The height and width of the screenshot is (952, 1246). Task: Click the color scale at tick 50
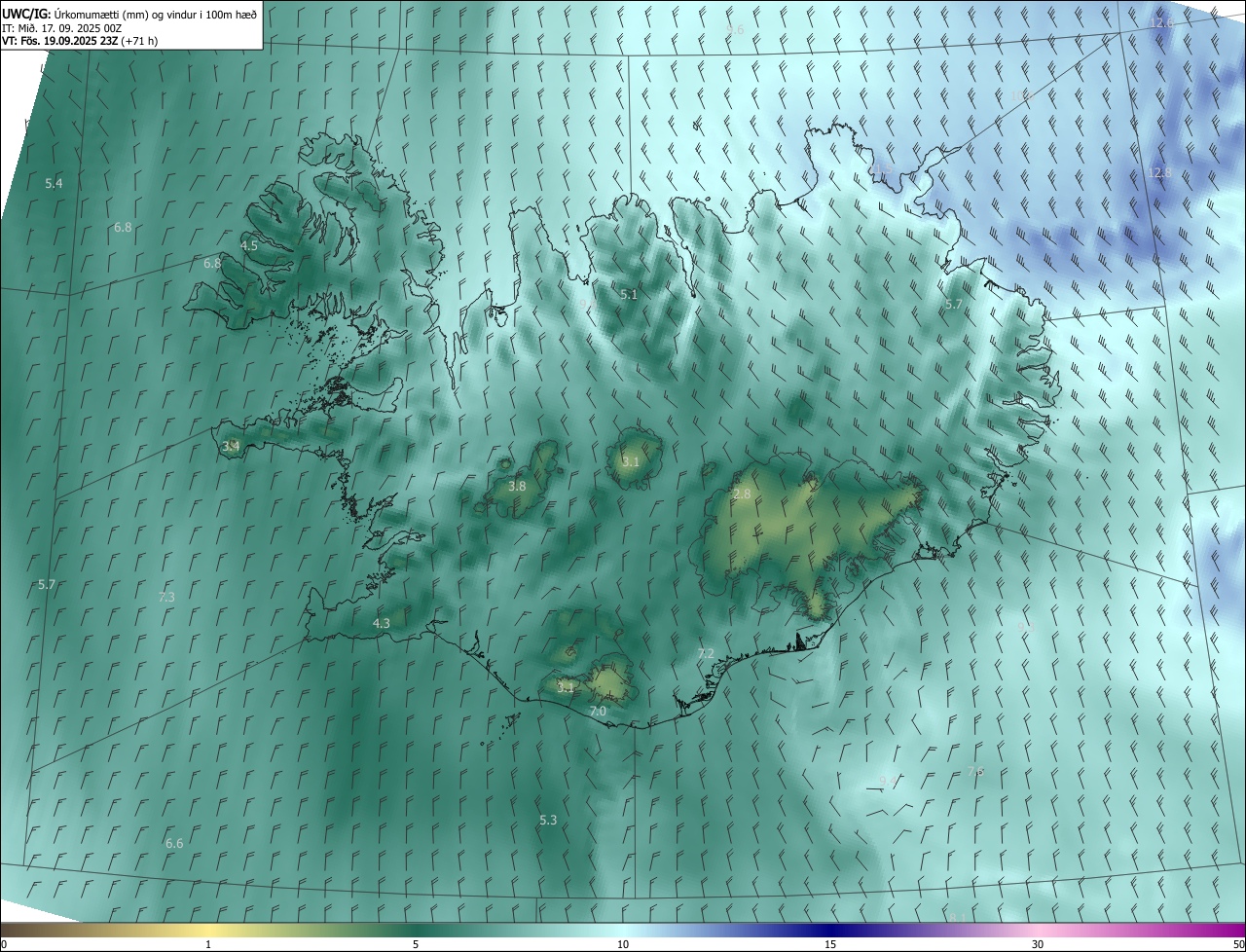click(1238, 944)
